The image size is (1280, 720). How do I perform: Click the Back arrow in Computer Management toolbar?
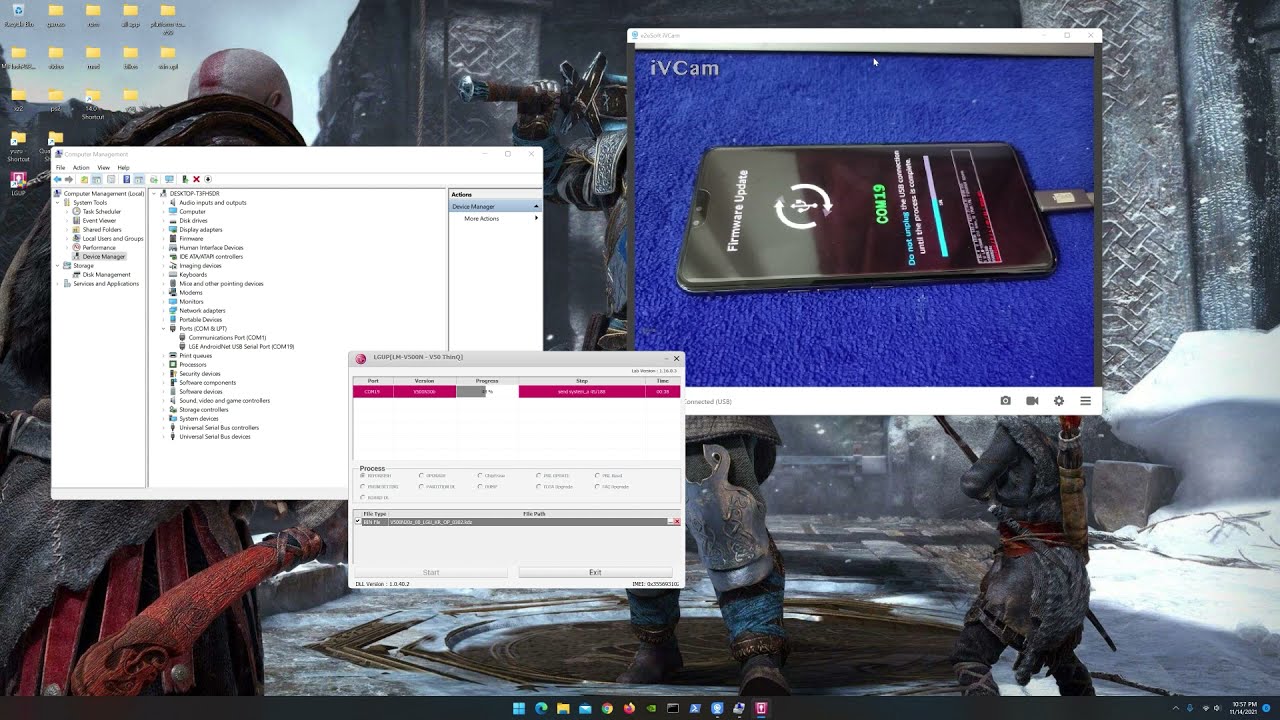(x=58, y=179)
